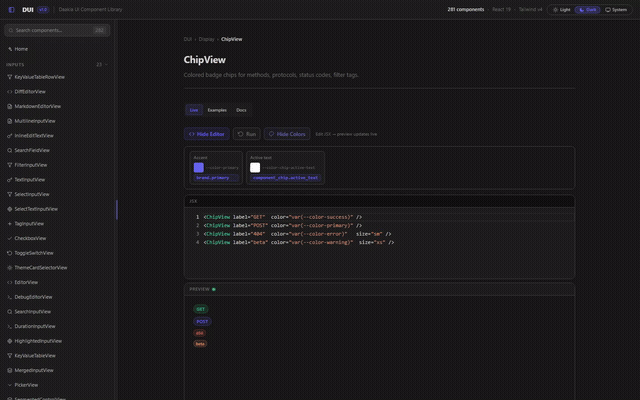The width and height of the screenshot is (640, 400).
Task: Toggle the sidebar panel icon beside DUI
Action: point(11,9)
